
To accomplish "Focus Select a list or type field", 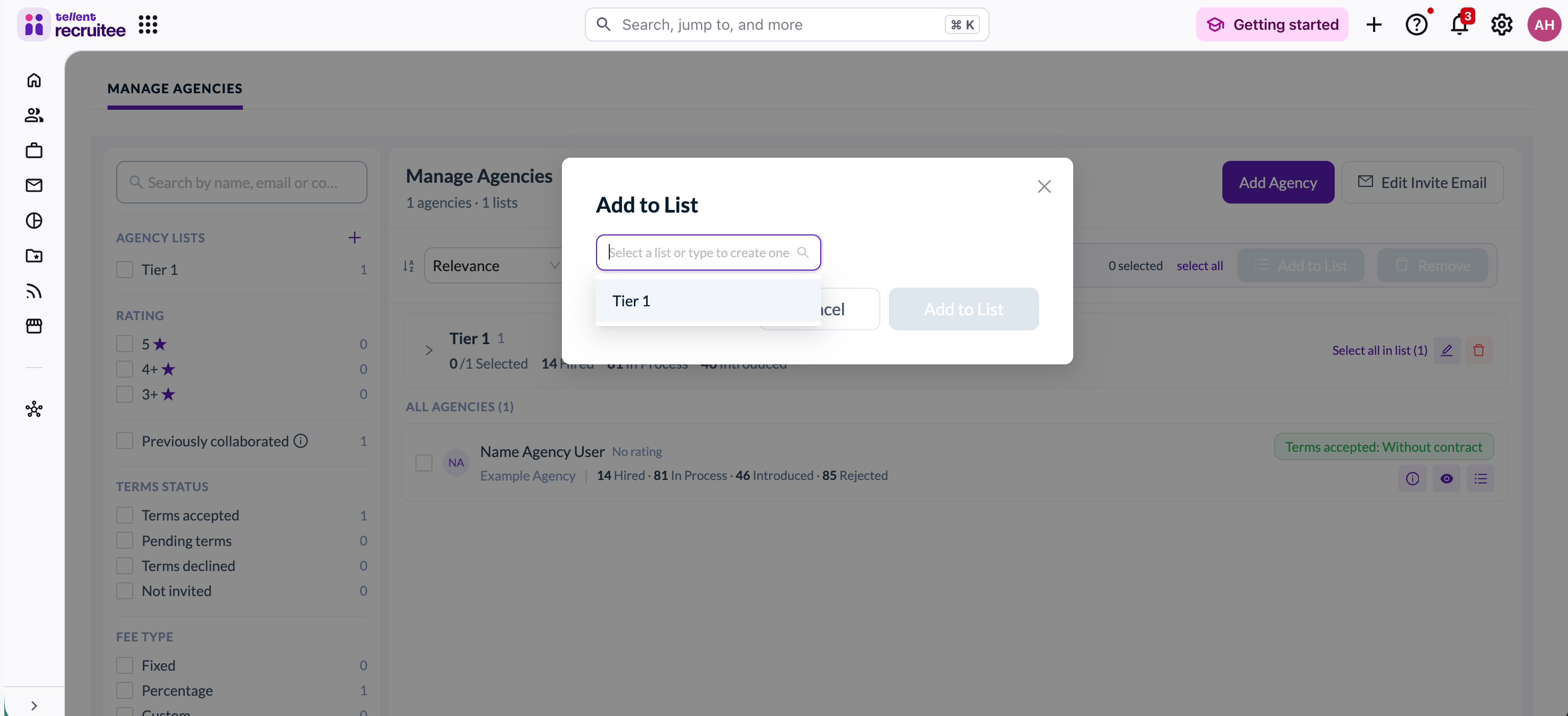I will click(708, 252).
